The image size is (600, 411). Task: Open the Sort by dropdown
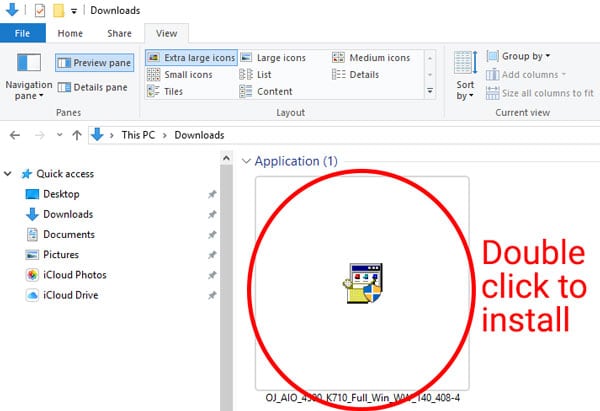pos(466,78)
